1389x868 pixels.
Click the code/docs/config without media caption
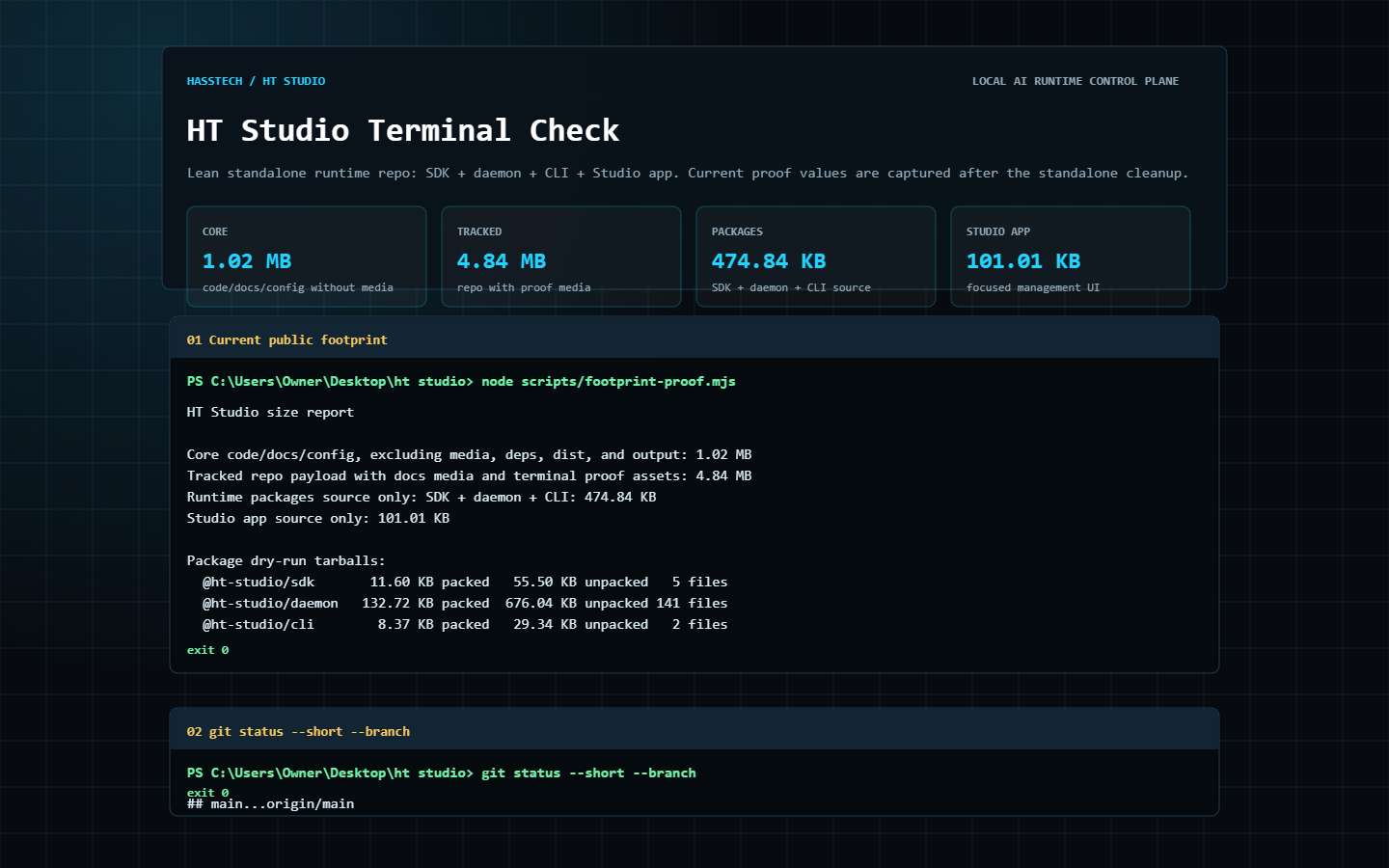coord(298,287)
